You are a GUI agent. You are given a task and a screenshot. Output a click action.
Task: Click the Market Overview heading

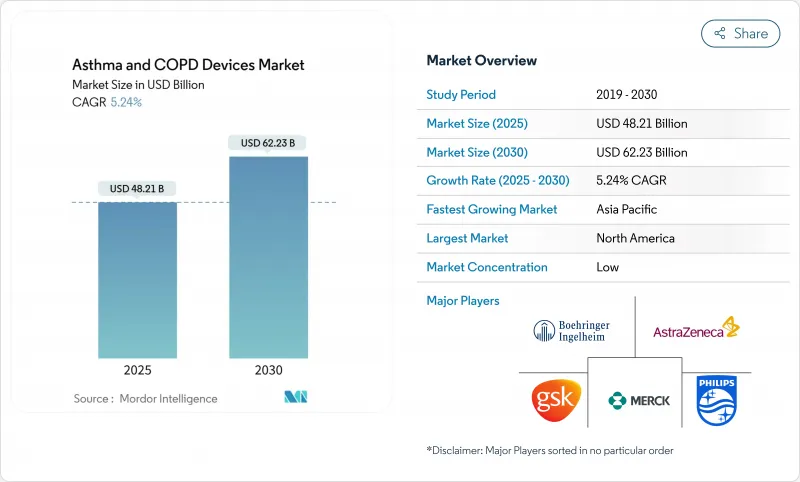[x=481, y=60]
